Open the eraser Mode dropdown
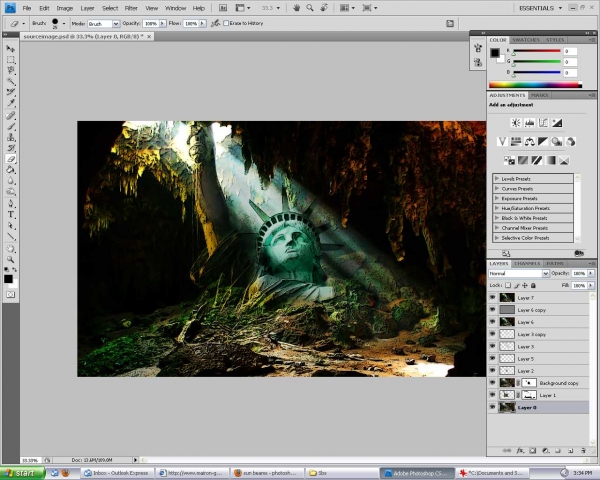600x480 pixels. [x=116, y=24]
